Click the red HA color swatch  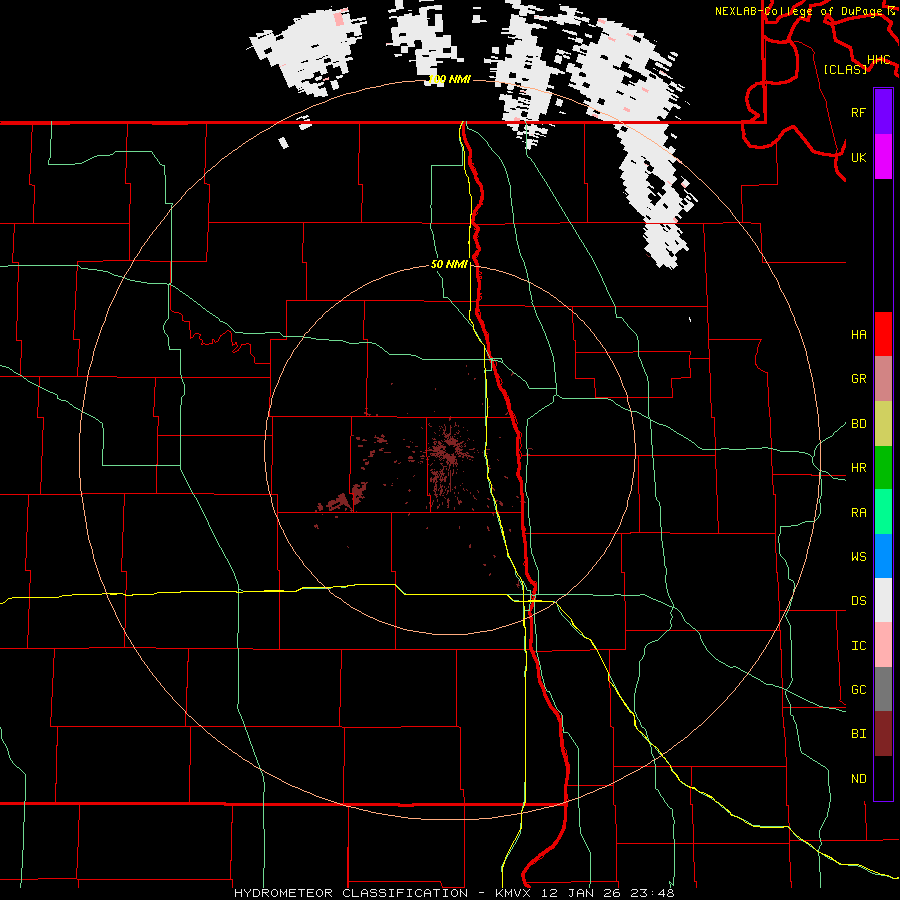tap(883, 334)
